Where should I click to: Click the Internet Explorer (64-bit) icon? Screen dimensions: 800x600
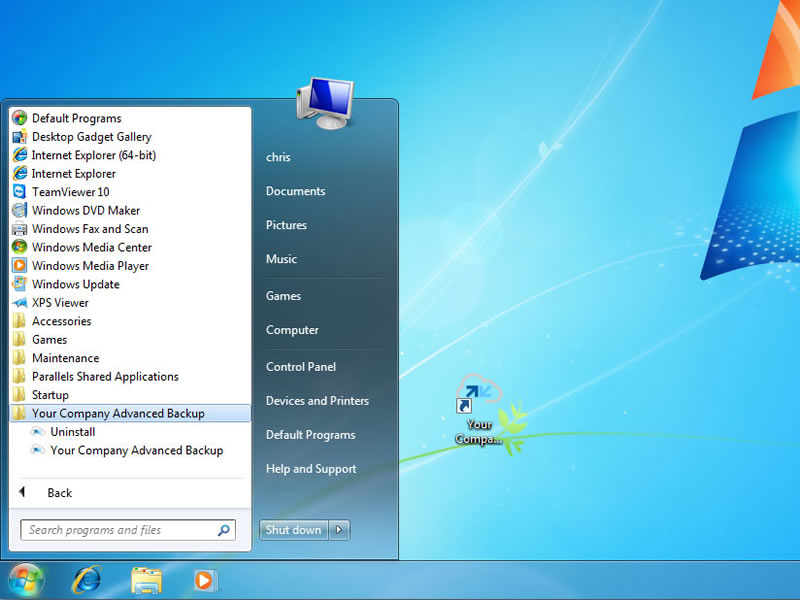click(19, 155)
